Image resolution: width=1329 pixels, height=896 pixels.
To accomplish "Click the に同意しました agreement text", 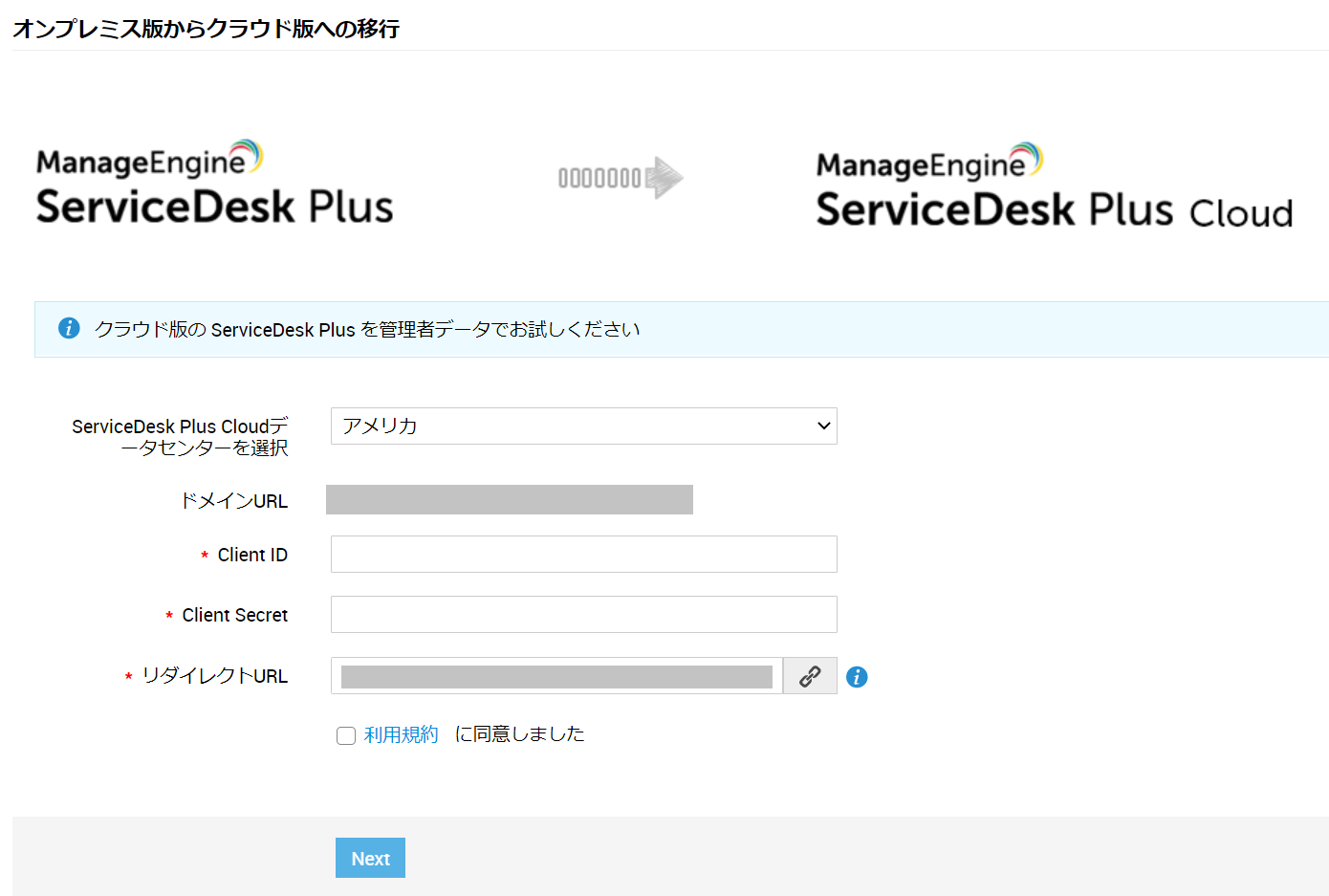I will coord(519,733).
